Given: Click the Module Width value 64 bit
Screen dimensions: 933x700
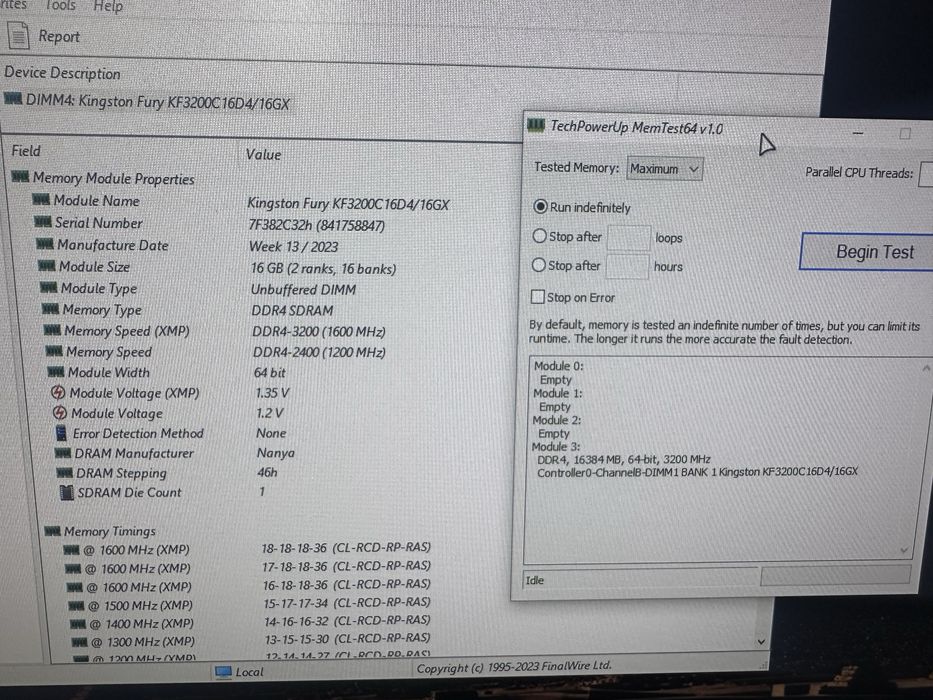Looking at the screenshot, I should pos(270,373).
